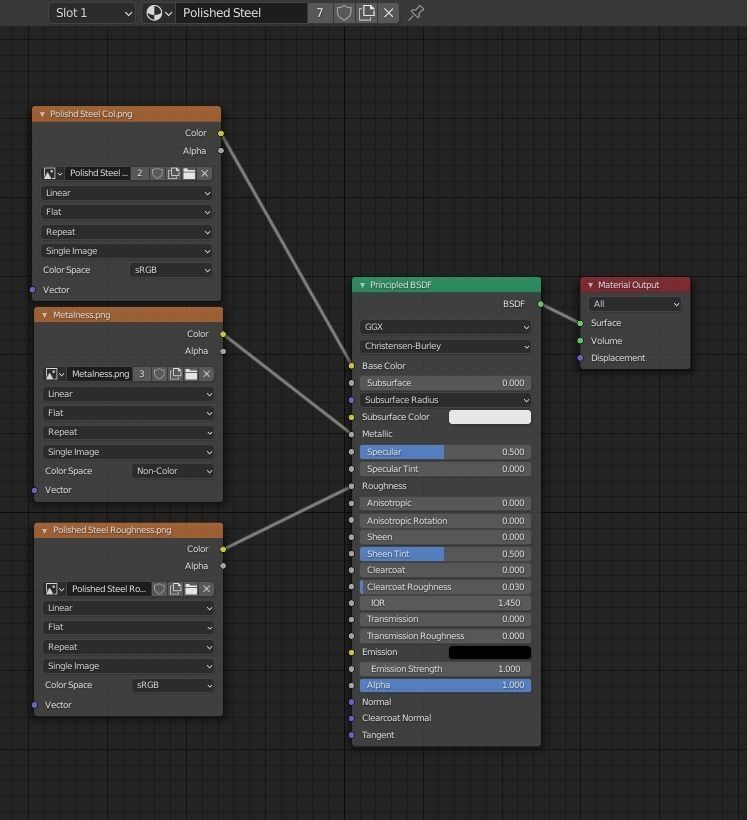This screenshot has width=747, height=820.
Task: Click the IOR value field
Action: [446, 603]
